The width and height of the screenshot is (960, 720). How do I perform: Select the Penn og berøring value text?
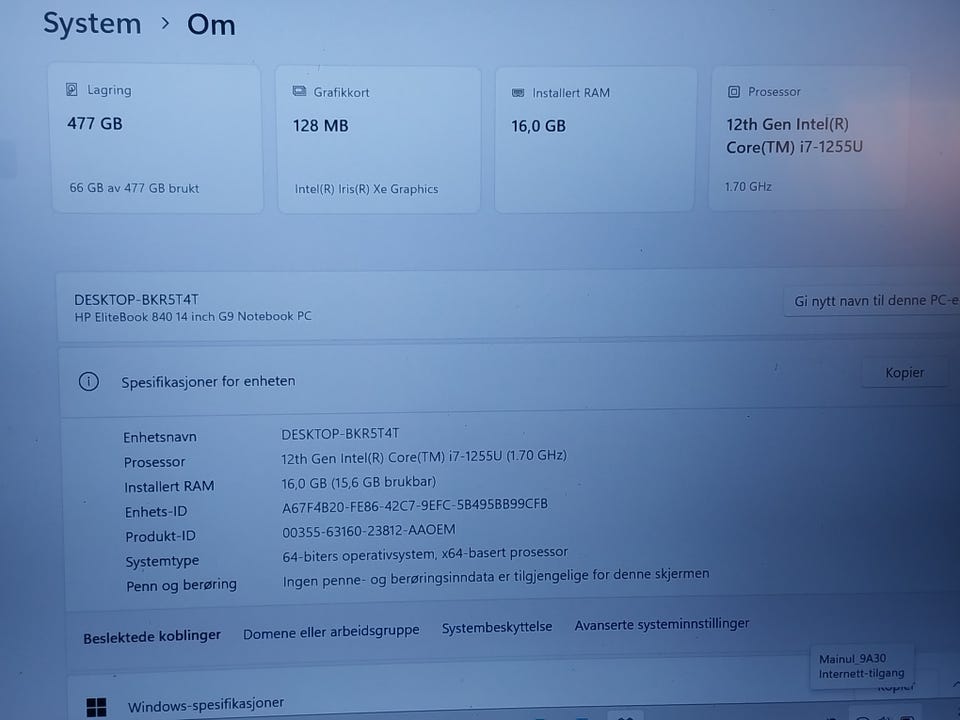[x=496, y=577]
